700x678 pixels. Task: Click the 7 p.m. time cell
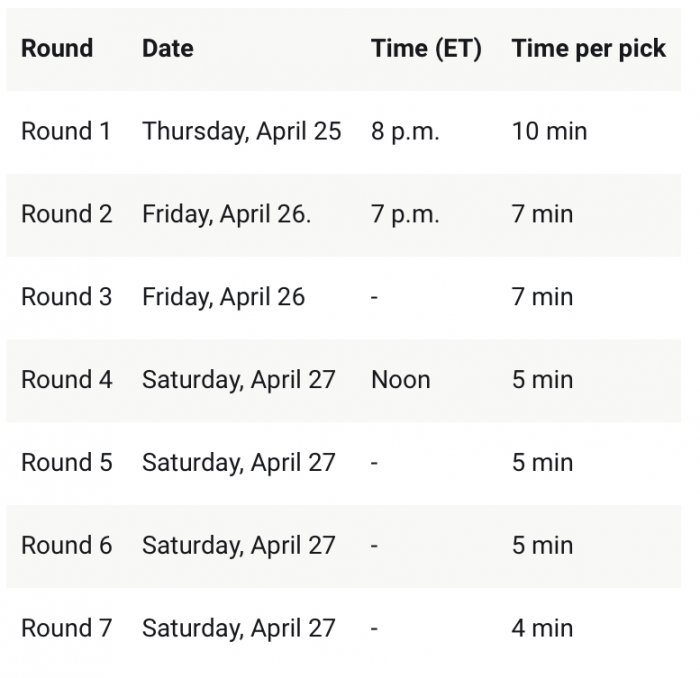pyautogui.click(x=405, y=215)
